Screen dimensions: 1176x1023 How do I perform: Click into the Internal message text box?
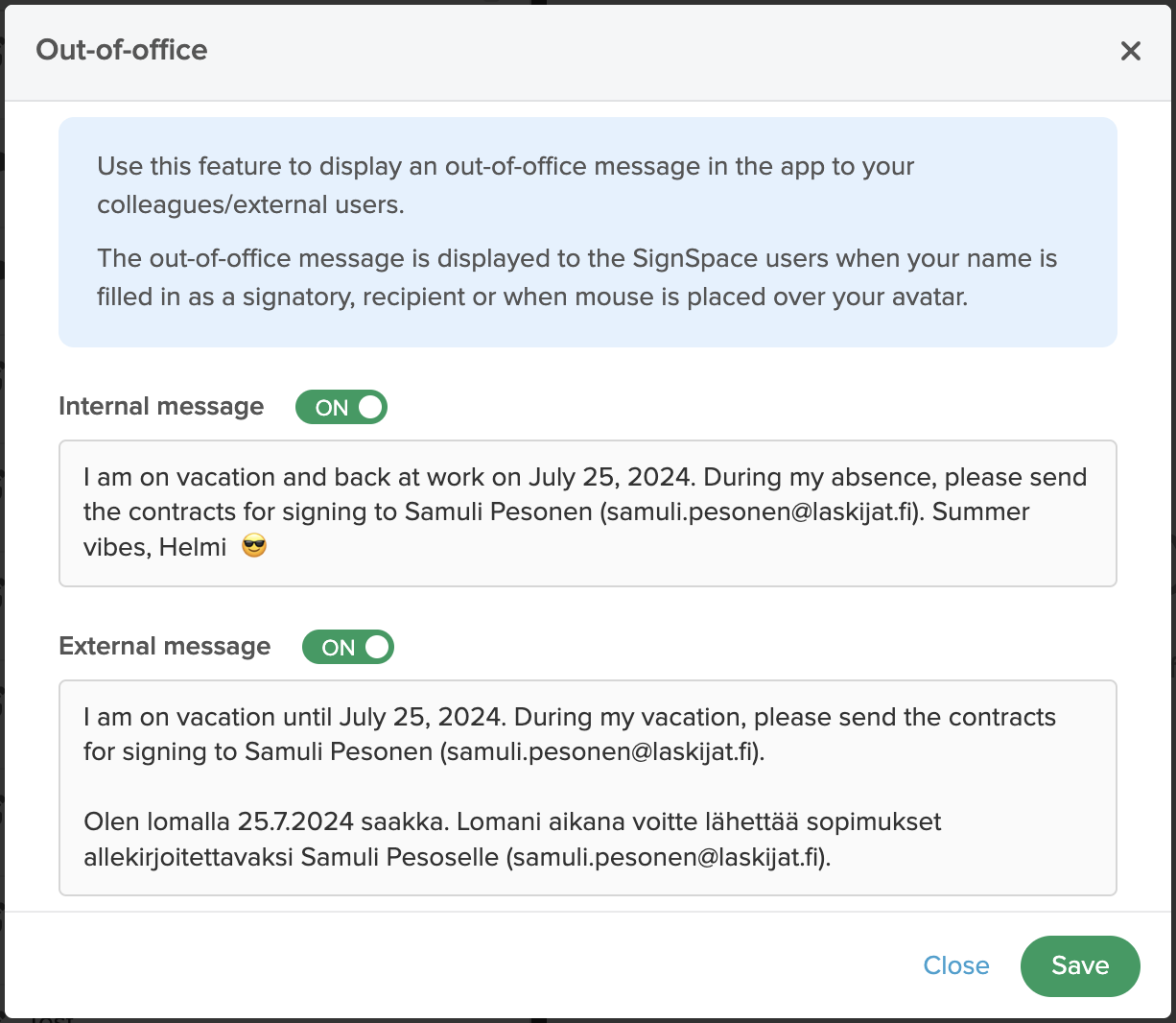click(588, 513)
